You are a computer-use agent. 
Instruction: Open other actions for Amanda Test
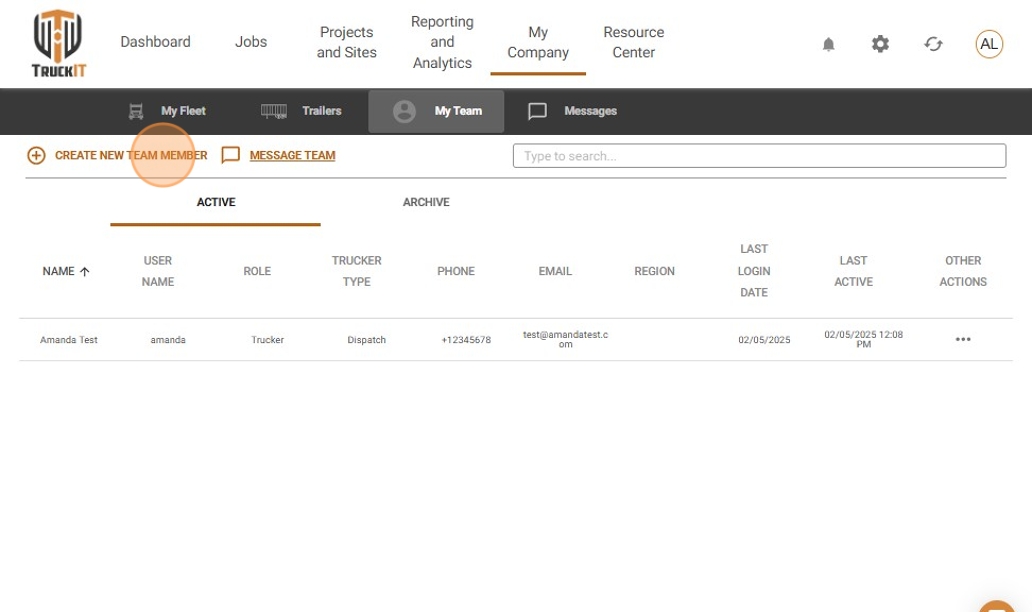pos(963,340)
